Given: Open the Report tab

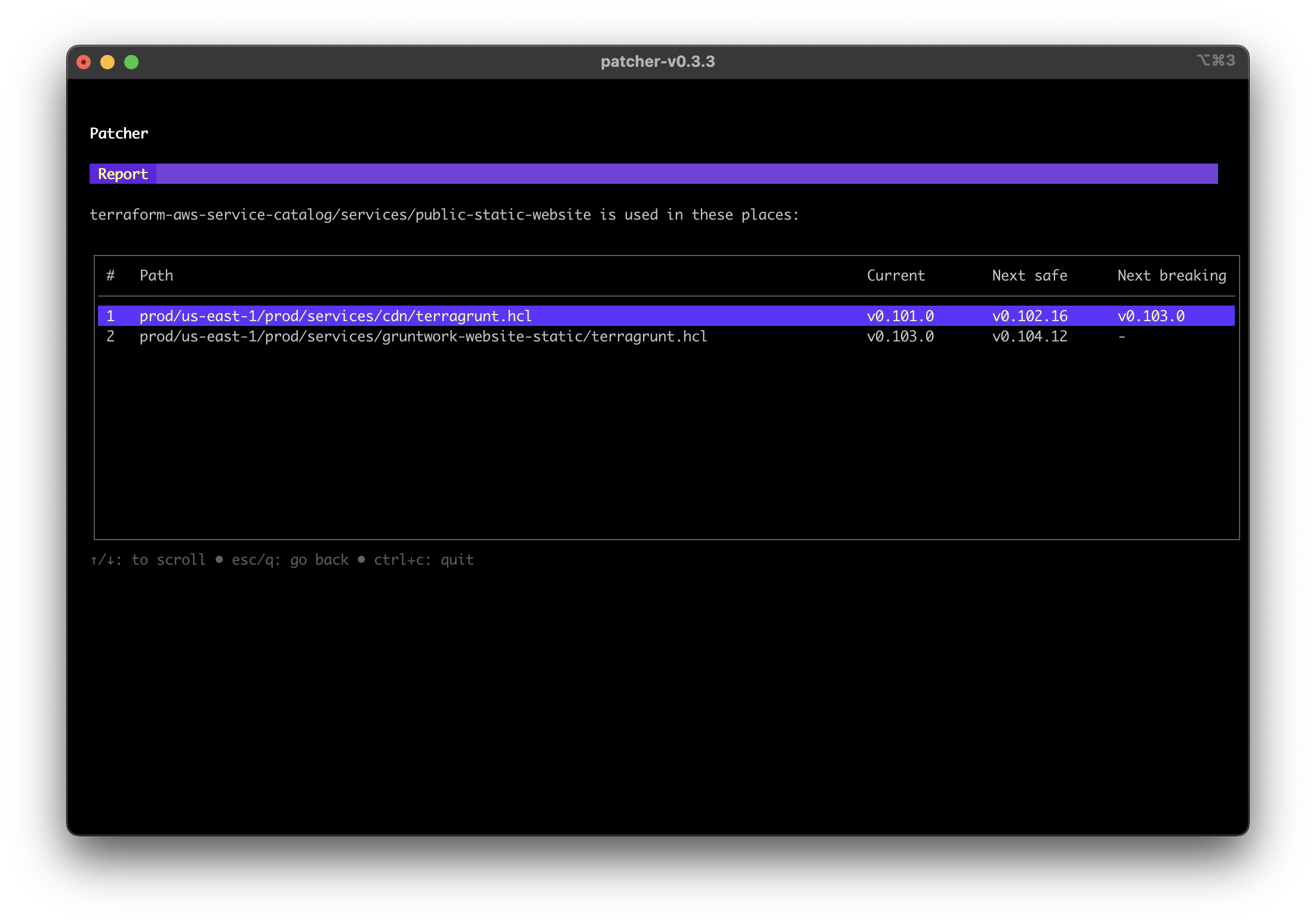Looking at the screenshot, I should coord(123,174).
